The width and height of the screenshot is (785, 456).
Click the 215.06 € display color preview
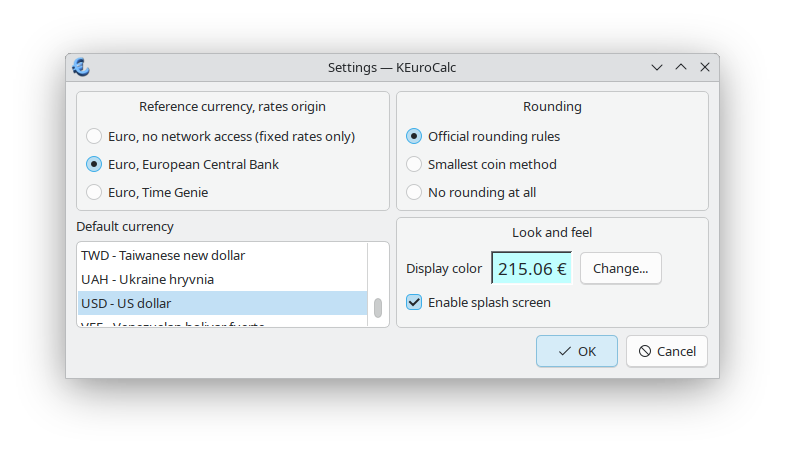point(532,268)
